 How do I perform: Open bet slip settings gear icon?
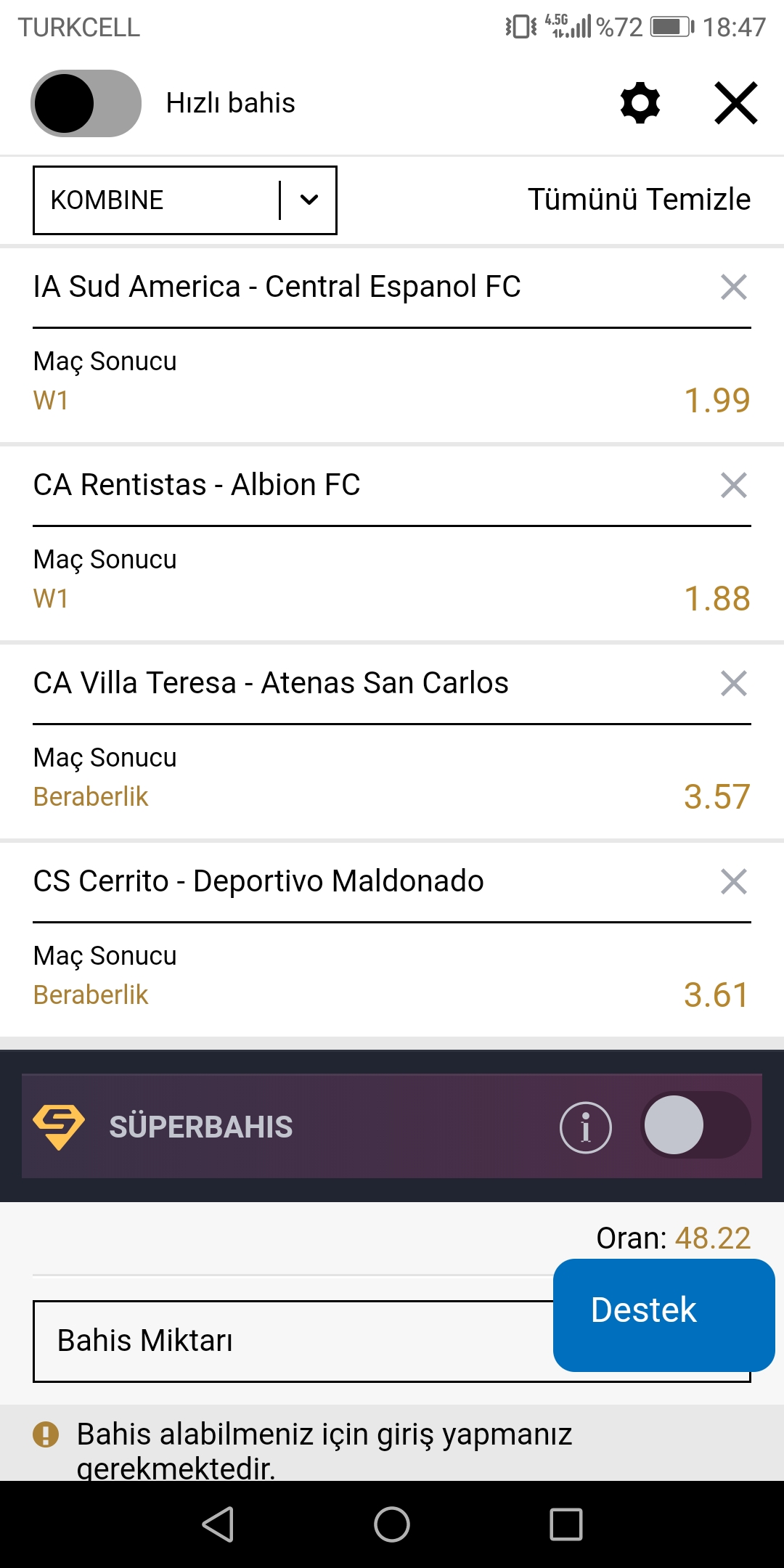640,103
